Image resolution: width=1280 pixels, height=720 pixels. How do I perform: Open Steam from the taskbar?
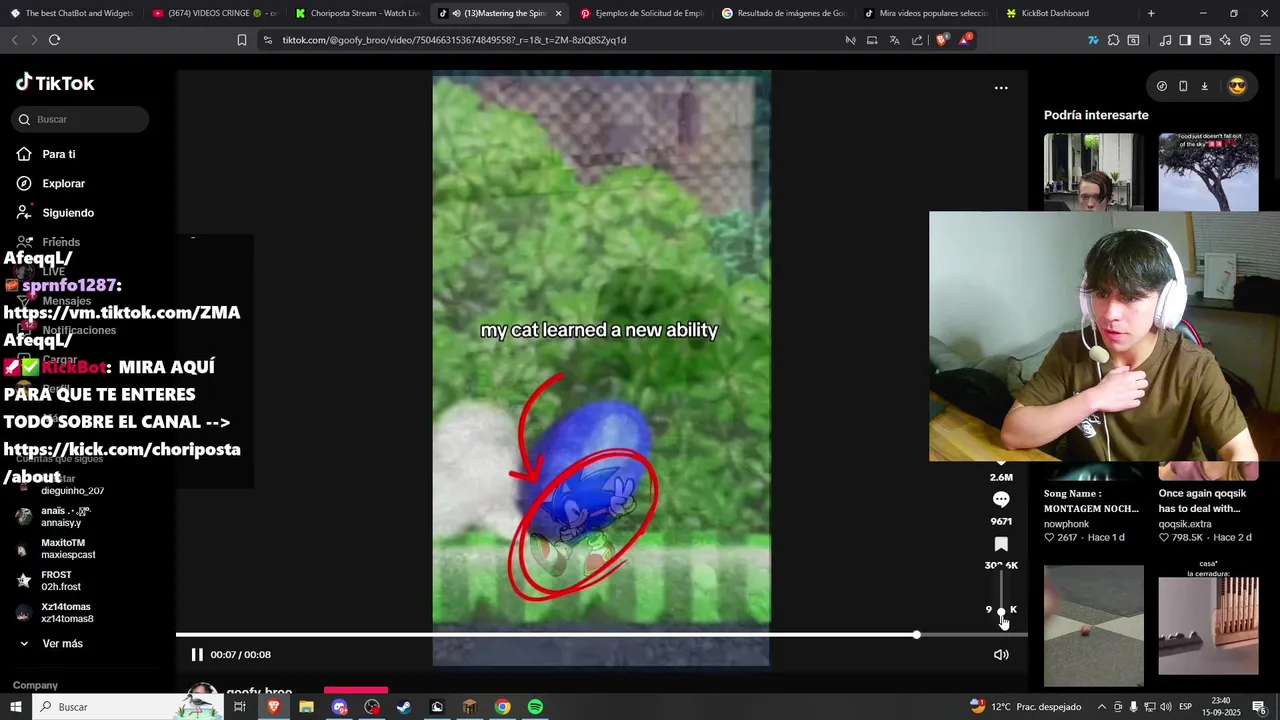pos(404,707)
